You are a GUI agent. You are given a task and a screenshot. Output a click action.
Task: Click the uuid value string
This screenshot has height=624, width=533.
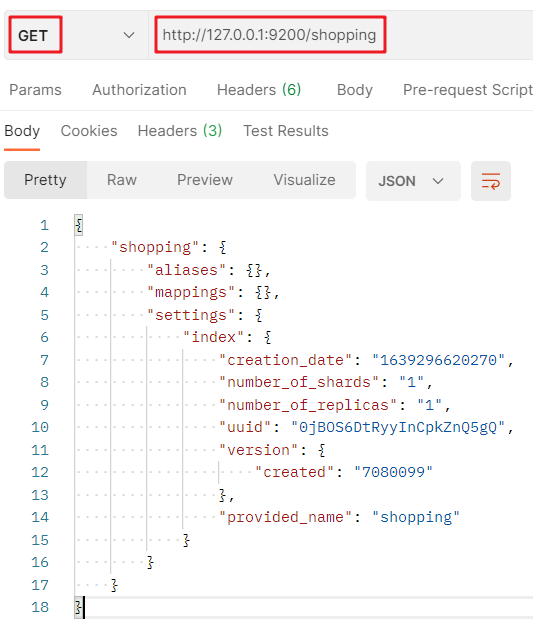pos(398,427)
